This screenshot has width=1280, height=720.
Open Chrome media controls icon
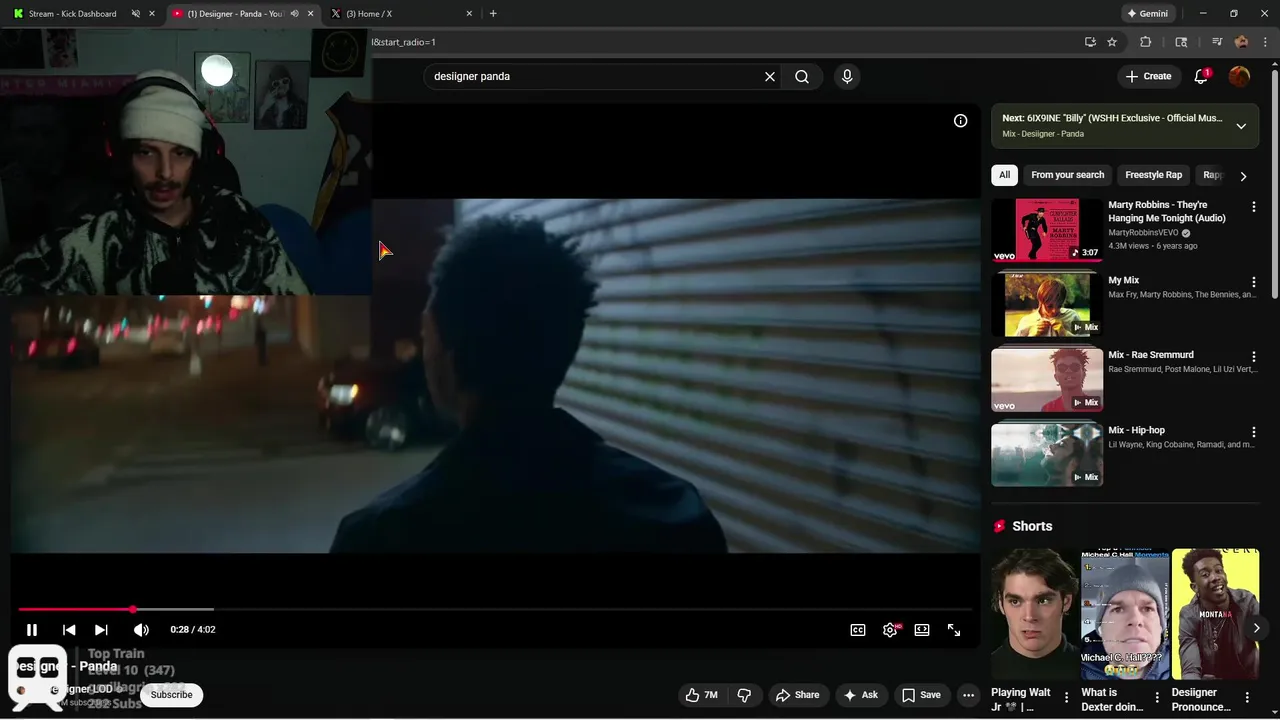tap(1217, 42)
